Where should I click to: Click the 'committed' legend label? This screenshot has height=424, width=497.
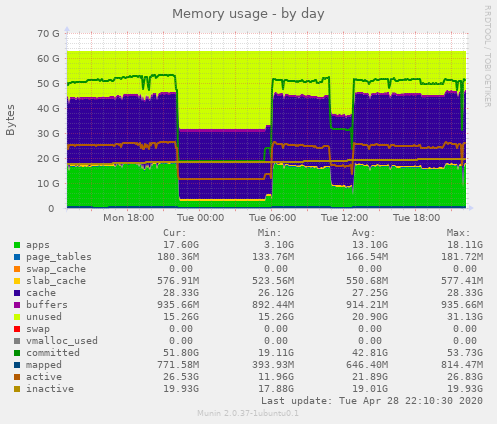tap(53, 353)
